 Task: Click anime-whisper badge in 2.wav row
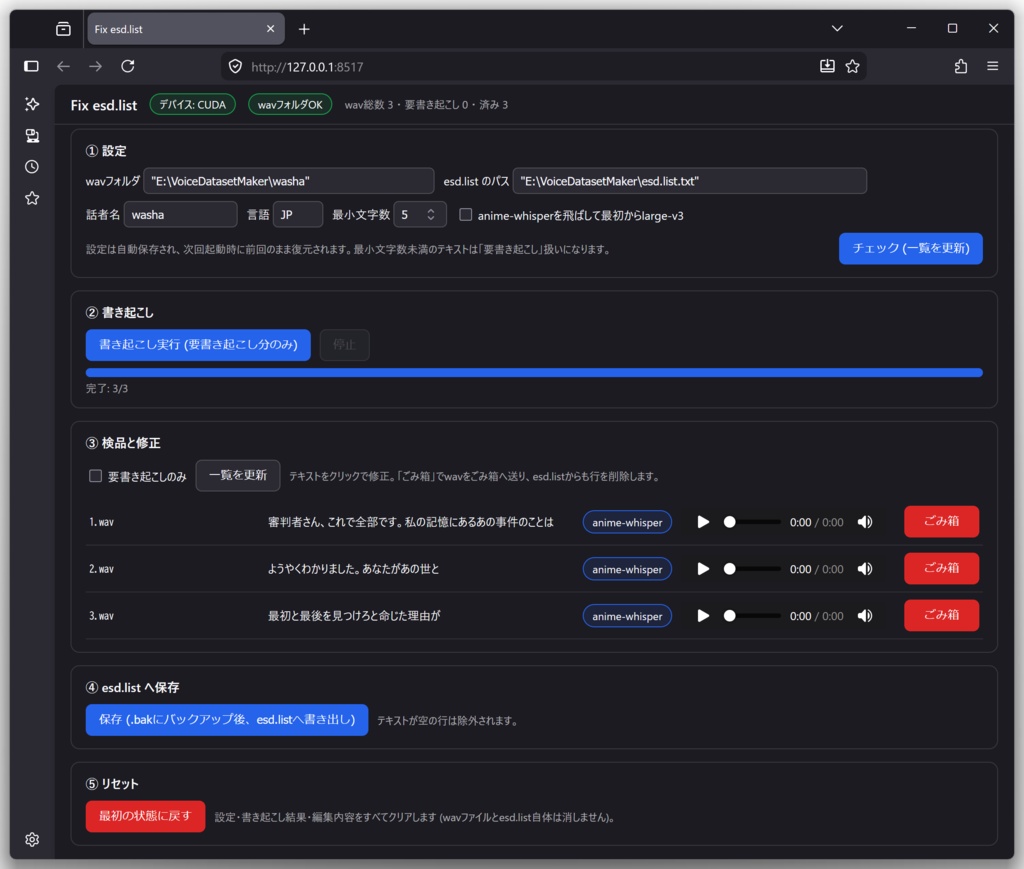pos(627,569)
